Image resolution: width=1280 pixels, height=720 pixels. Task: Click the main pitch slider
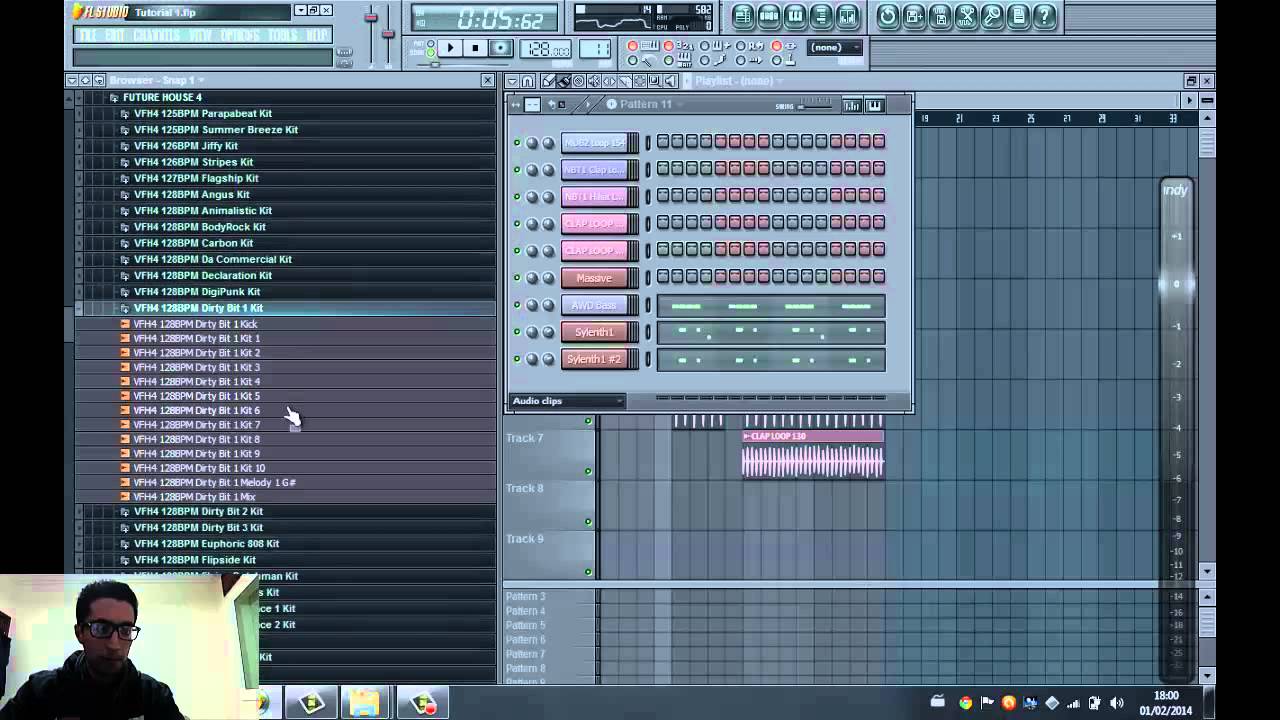388,35
